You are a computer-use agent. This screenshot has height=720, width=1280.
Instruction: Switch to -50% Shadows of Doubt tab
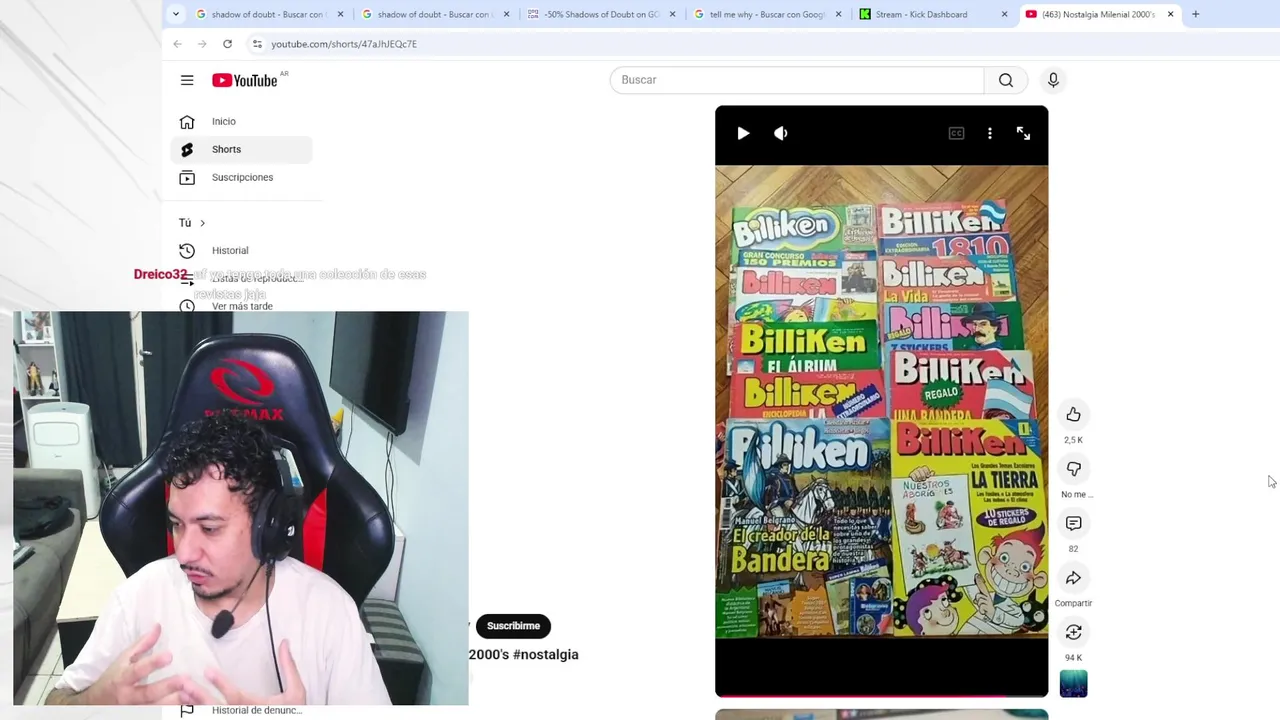pos(599,14)
